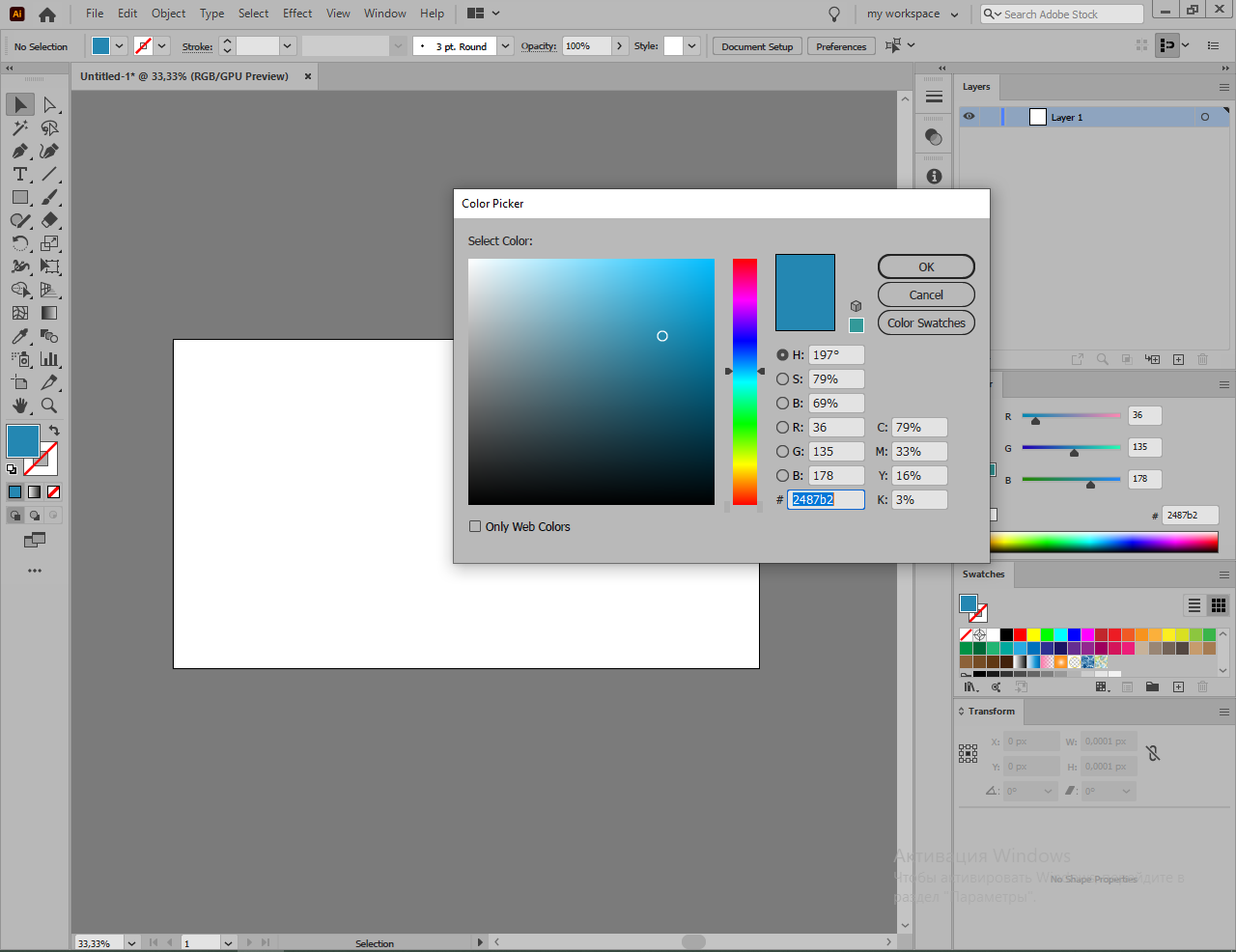Open the Style dropdown
The image size is (1236, 952).
pos(691,45)
